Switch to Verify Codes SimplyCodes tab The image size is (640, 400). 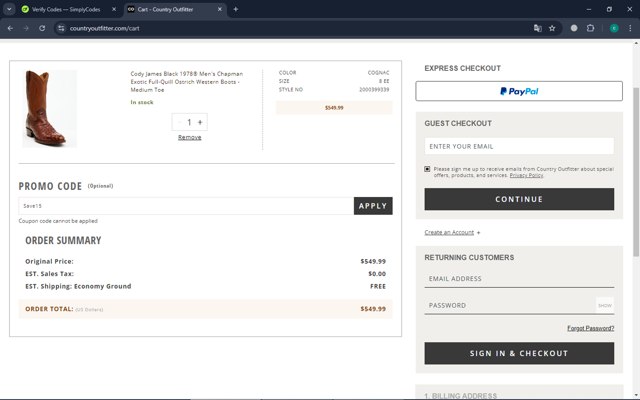pyautogui.click(x=65, y=9)
